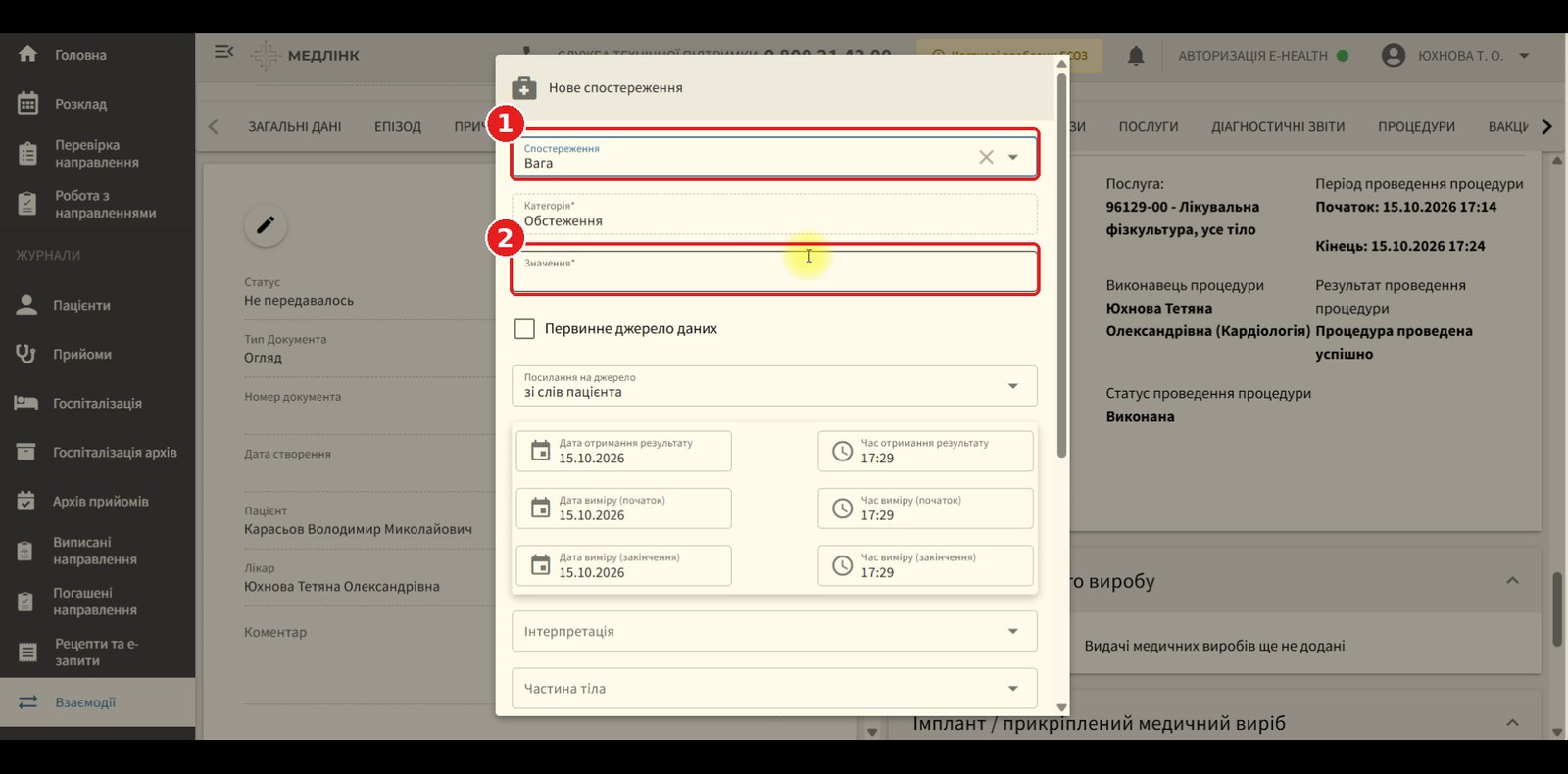1568x774 pixels.
Task: Click clock icon for Час виміру (закінчення)
Action: pos(842,565)
